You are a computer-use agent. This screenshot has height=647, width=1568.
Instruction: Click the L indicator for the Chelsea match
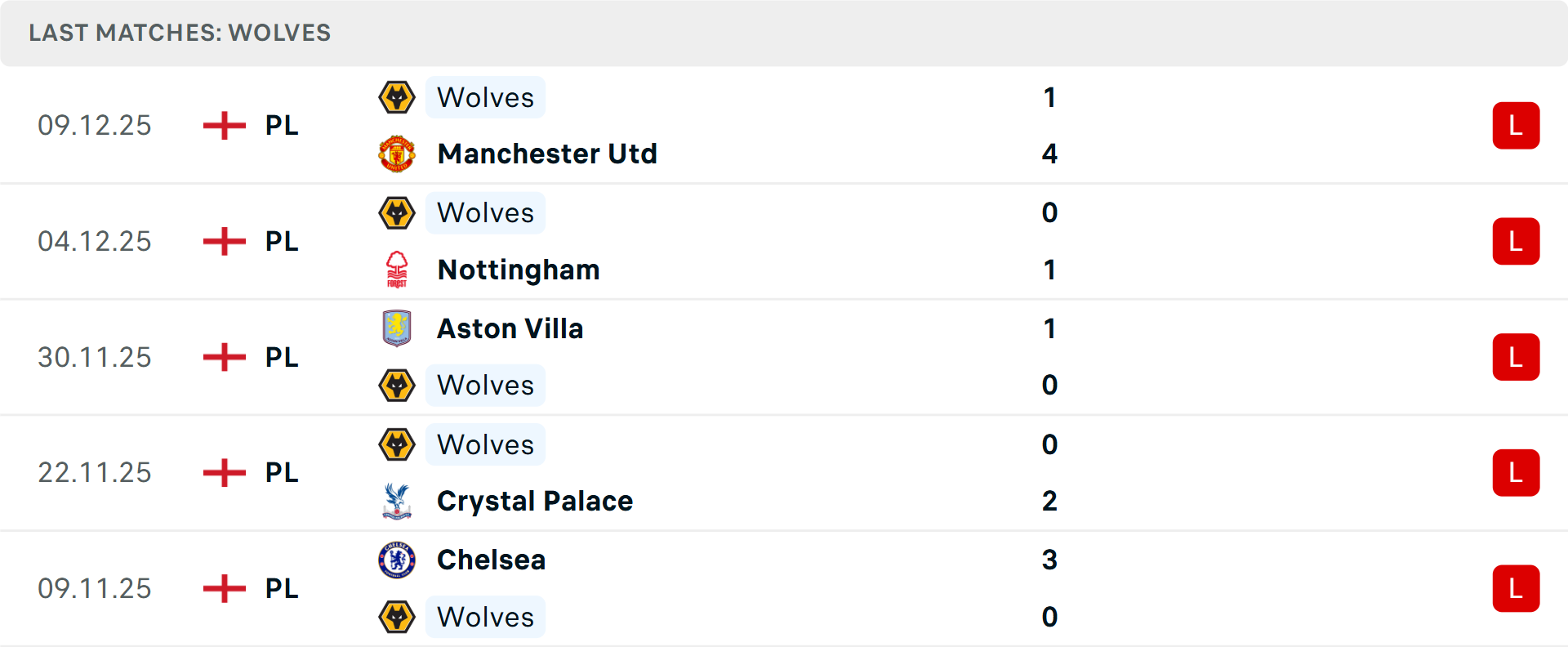[1516, 588]
